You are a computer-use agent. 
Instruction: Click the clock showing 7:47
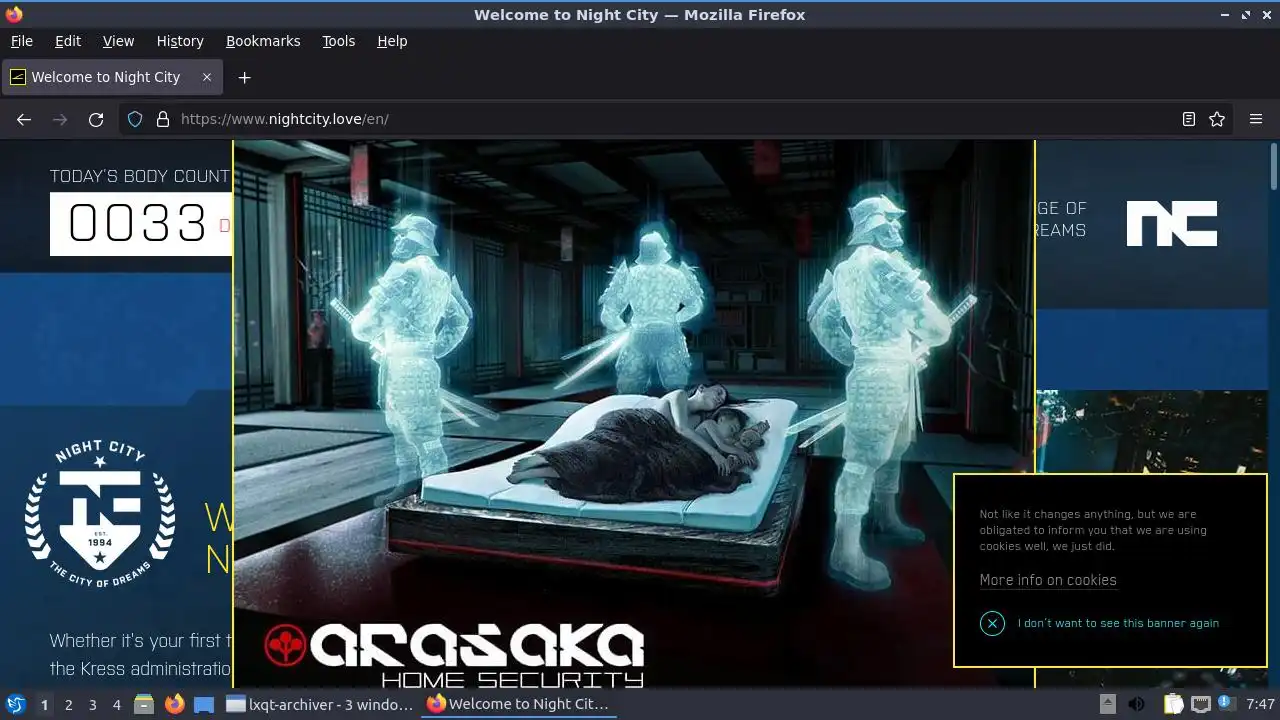pyautogui.click(x=1261, y=704)
